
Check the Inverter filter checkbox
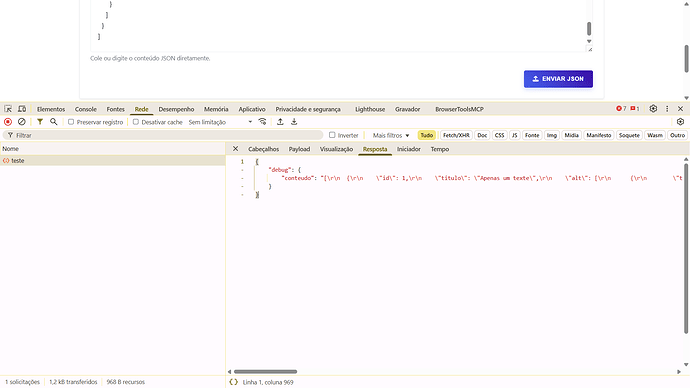click(332, 135)
